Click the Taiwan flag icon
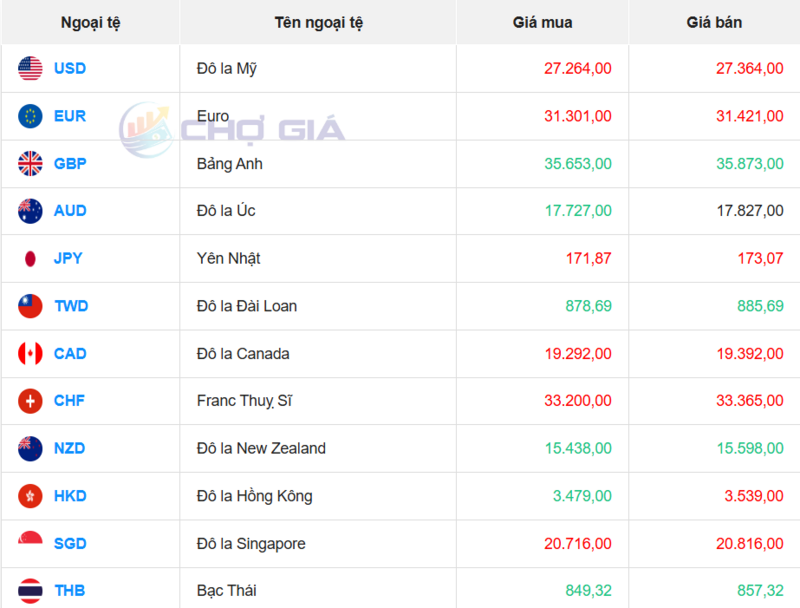The image size is (800, 608). click(x=30, y=306)
